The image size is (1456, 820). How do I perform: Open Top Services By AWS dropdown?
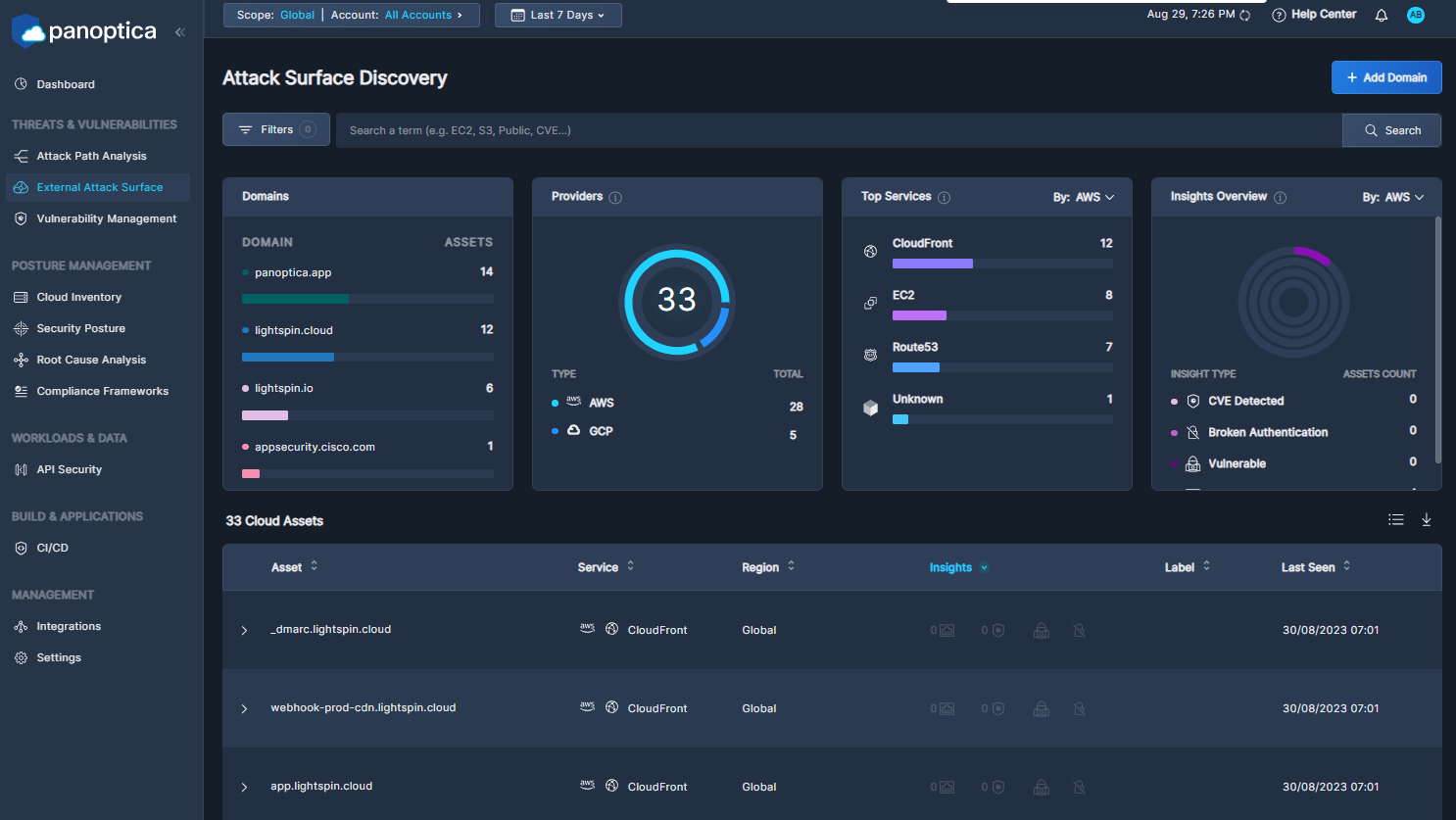tap(1084, 197)
